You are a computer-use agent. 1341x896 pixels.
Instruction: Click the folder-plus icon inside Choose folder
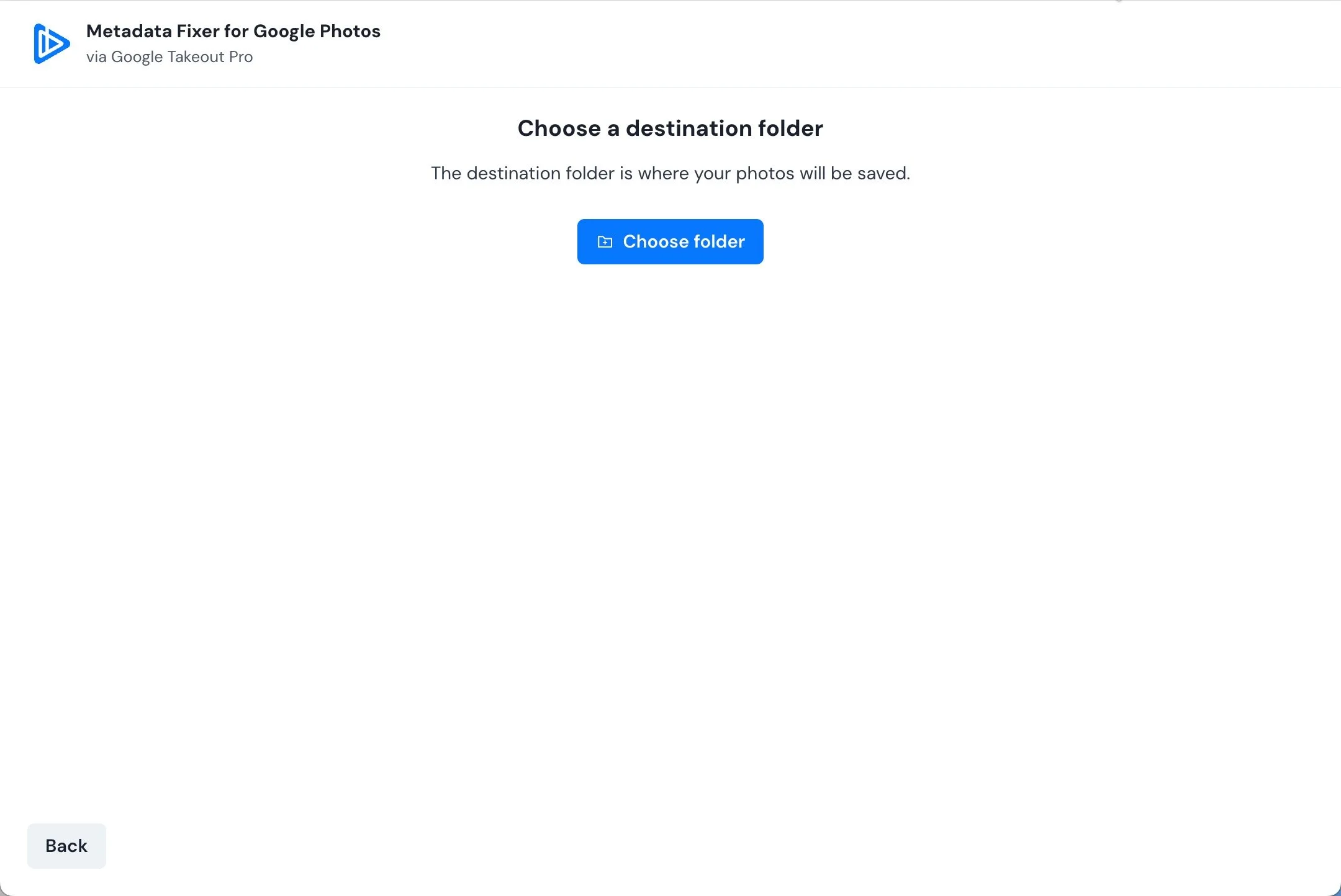click(x=605, y=242)
